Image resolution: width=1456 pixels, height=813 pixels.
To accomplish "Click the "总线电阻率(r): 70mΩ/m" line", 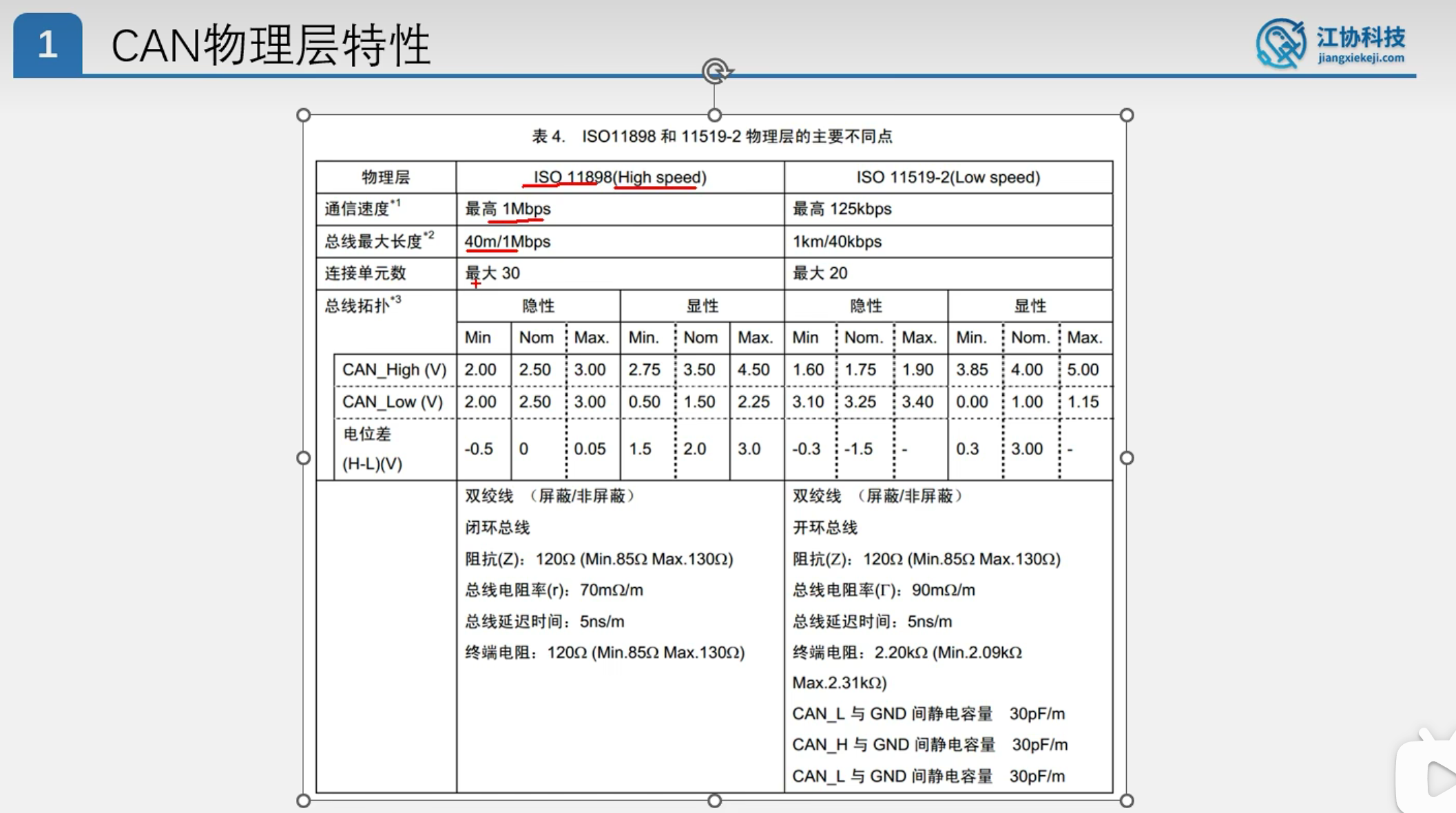I will click(x=554, y=590).
